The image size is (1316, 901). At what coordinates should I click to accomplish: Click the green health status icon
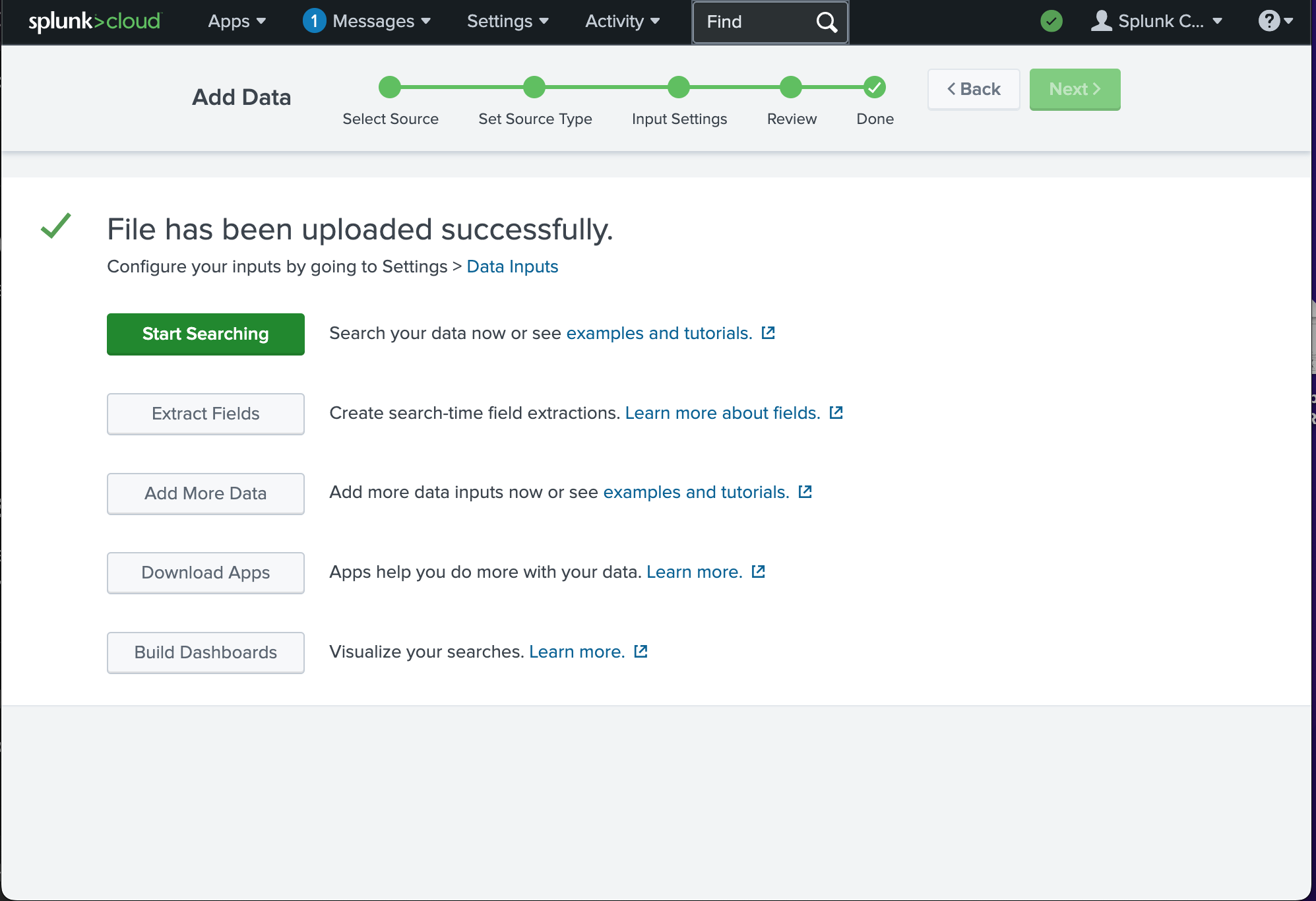point(1051,21)
